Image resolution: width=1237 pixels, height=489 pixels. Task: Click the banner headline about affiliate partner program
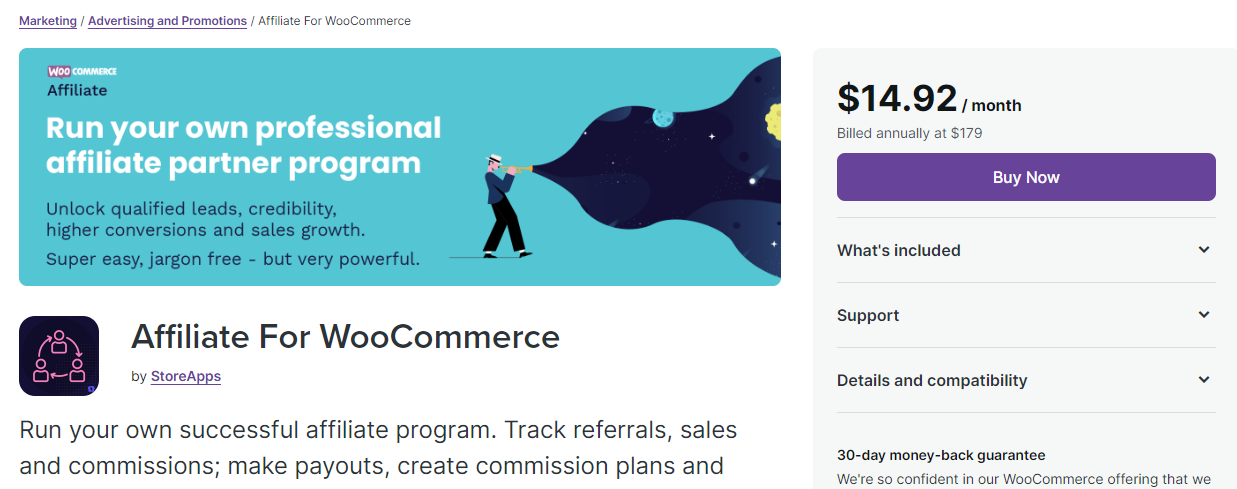pyautogui.click(x=244, y=145)
